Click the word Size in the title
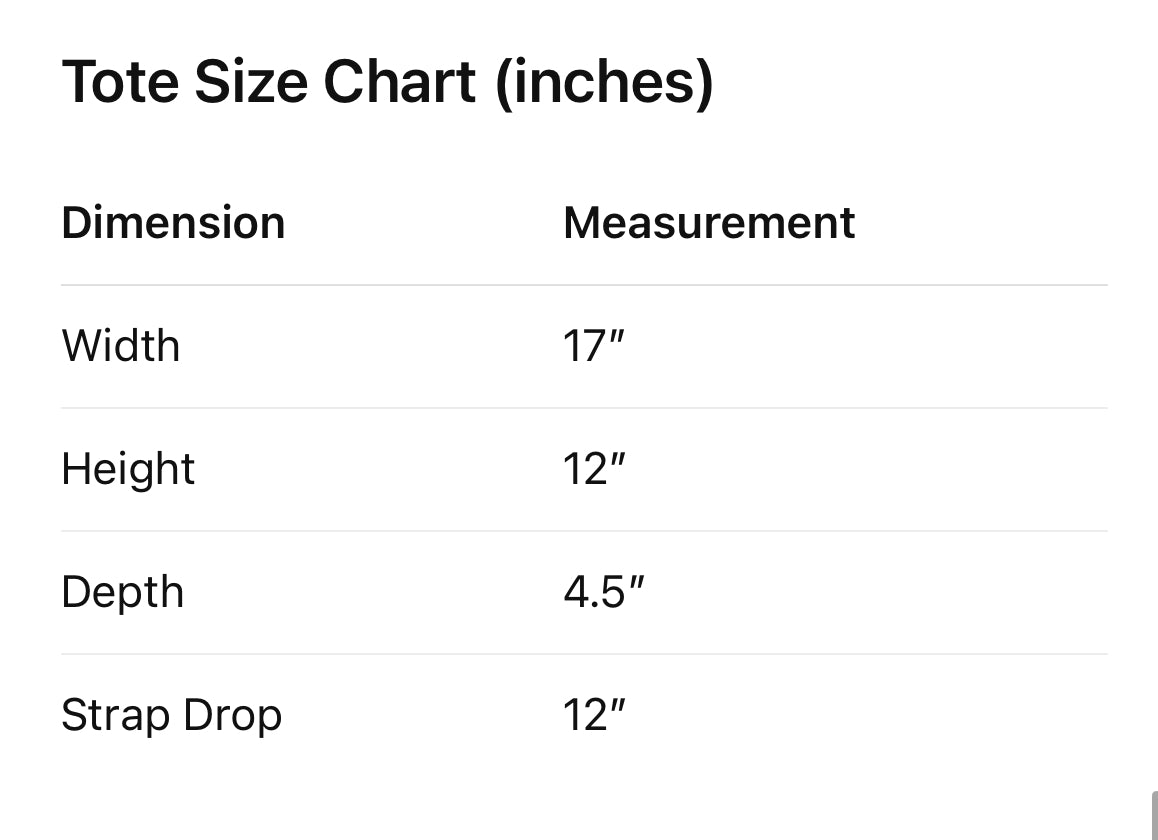1158x840 pixels. click(250, 82)
